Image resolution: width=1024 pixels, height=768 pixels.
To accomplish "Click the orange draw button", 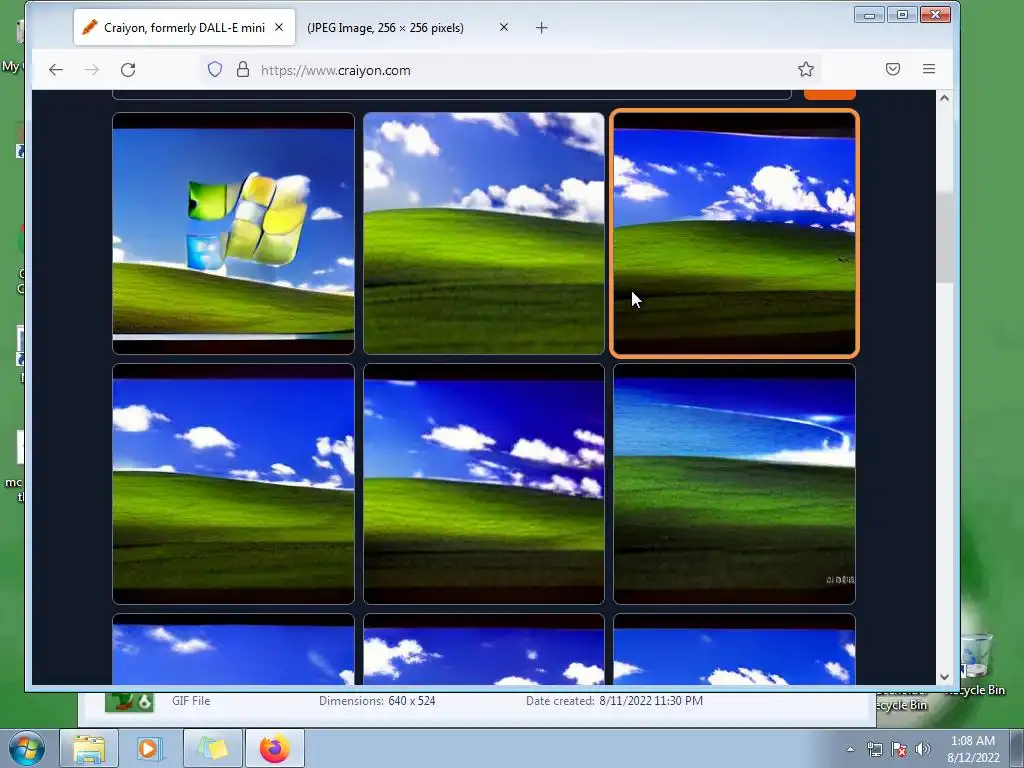I will pyautogui.click(x=829, y=95).
